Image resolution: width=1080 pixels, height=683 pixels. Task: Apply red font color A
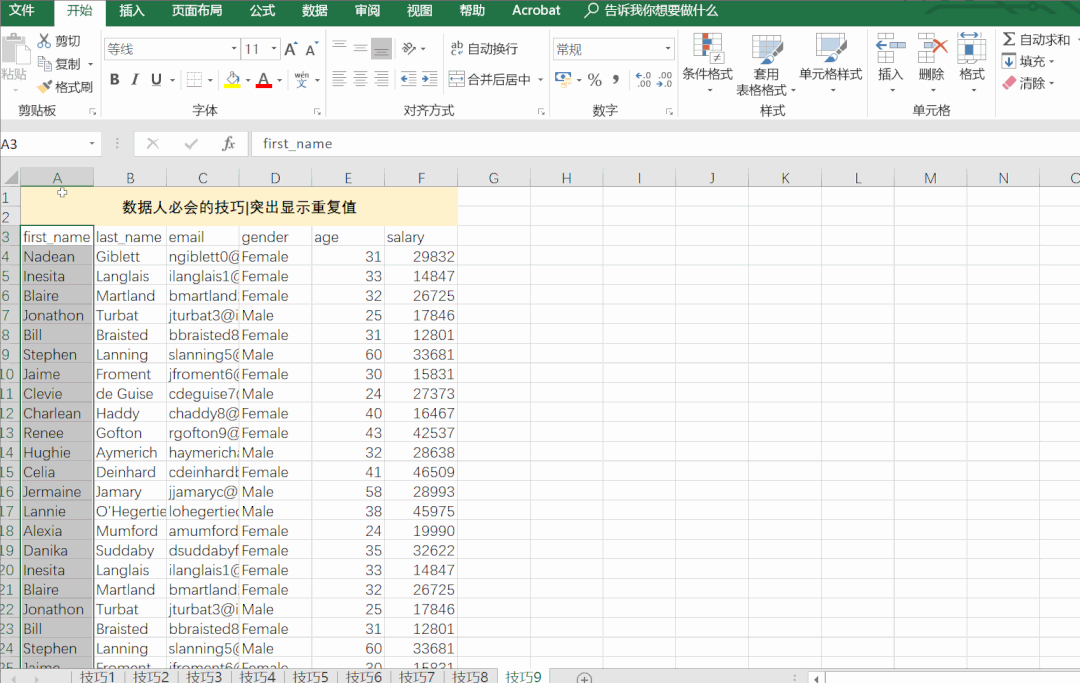click(x=264, y=80)
